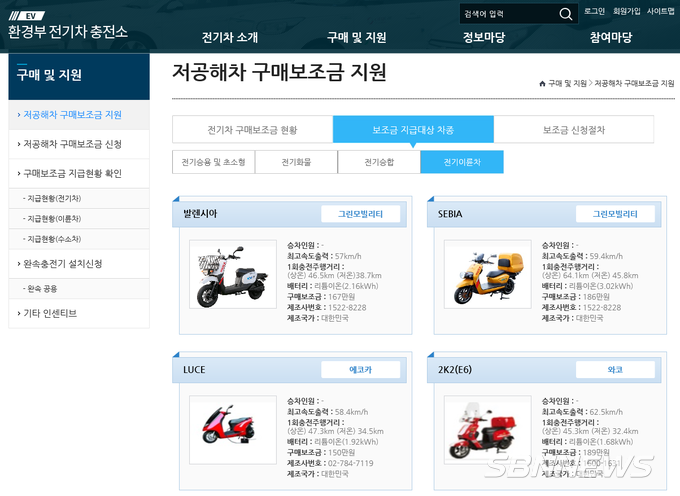This screenshot has height=496, width=680.
Task: Click the 그린모빌리티 button on 발렌시아 card
Action: pos(360,214)
